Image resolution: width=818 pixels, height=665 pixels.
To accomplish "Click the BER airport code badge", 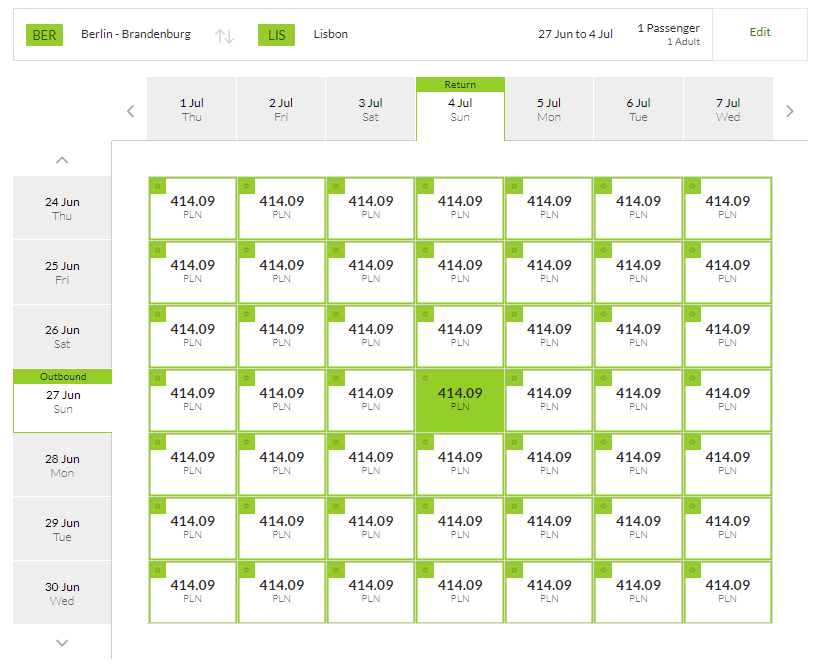I will tap(44, 35).
